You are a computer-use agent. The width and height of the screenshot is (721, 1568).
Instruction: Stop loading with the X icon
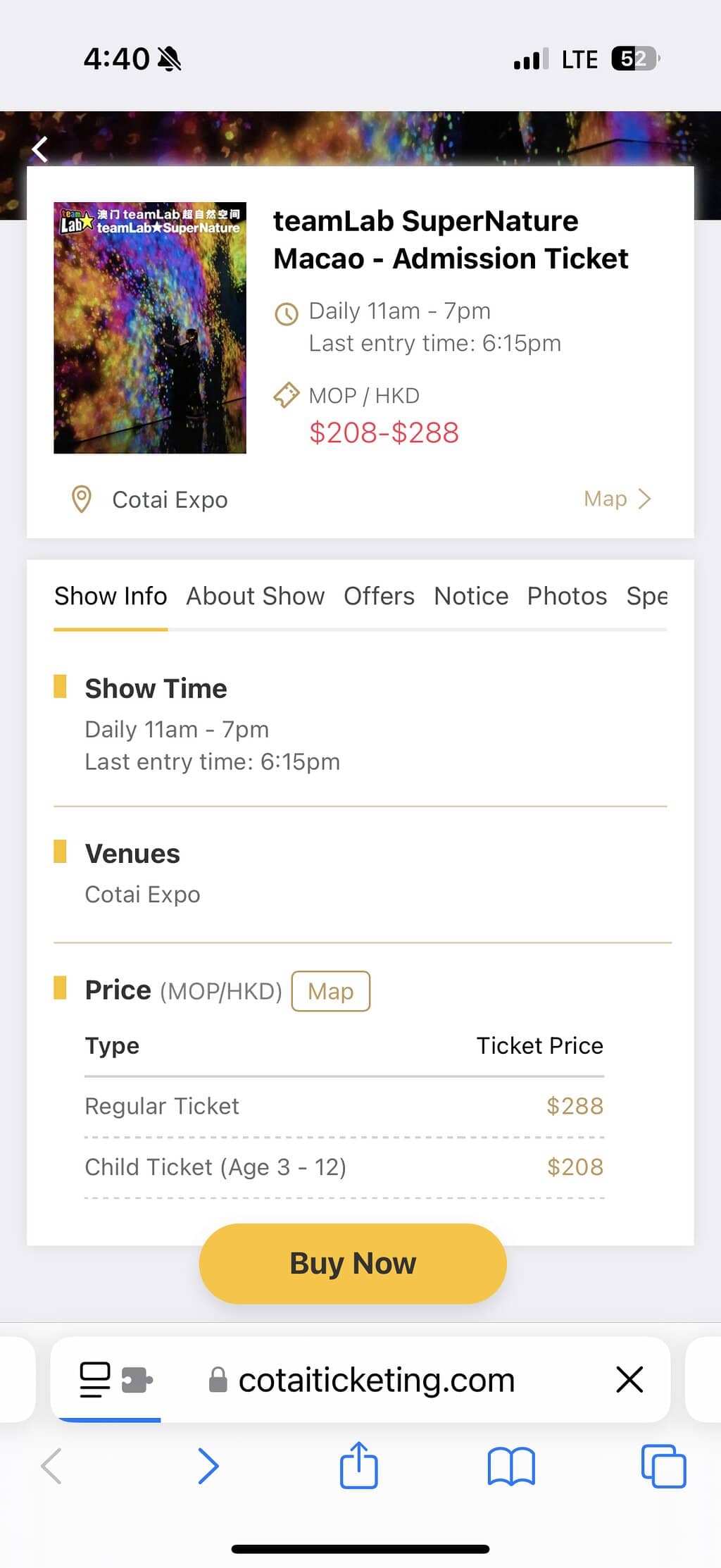[629, 1379]
